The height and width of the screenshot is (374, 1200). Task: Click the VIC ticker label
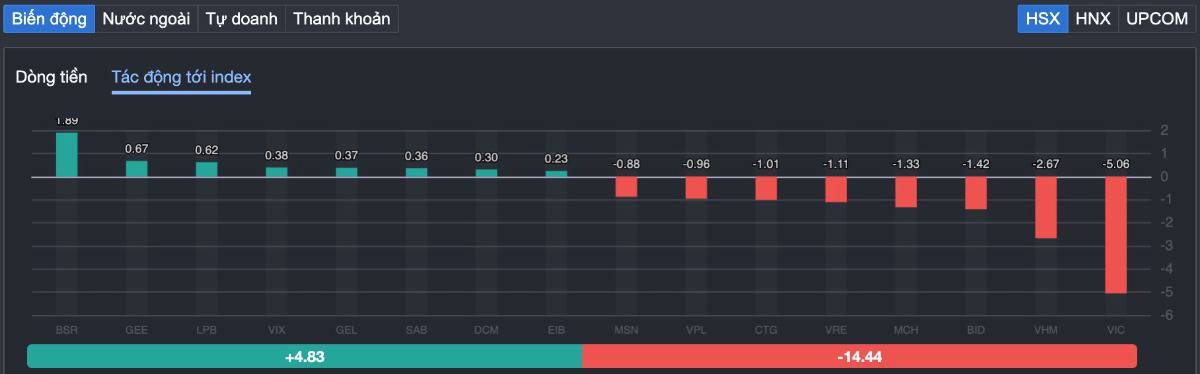pos(1116,329)
